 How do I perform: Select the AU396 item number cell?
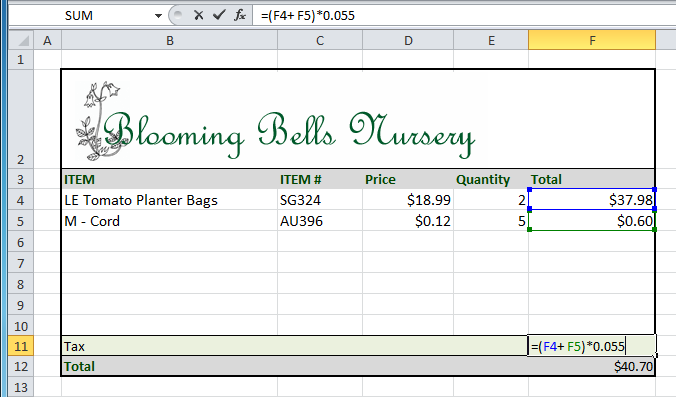(x=320, y=221)
